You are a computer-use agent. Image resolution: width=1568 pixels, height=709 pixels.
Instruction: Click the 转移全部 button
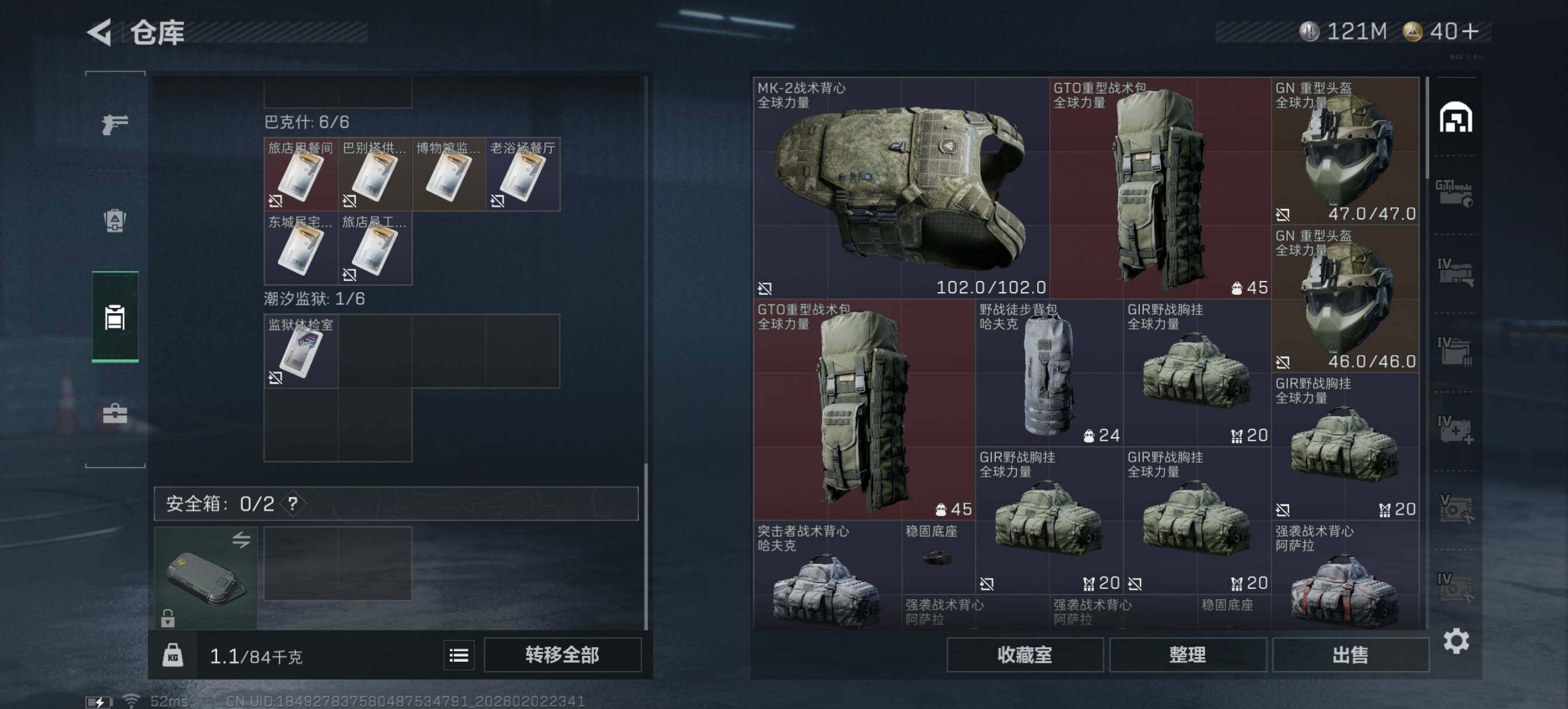pyautogui.click(x=562, y=655)
